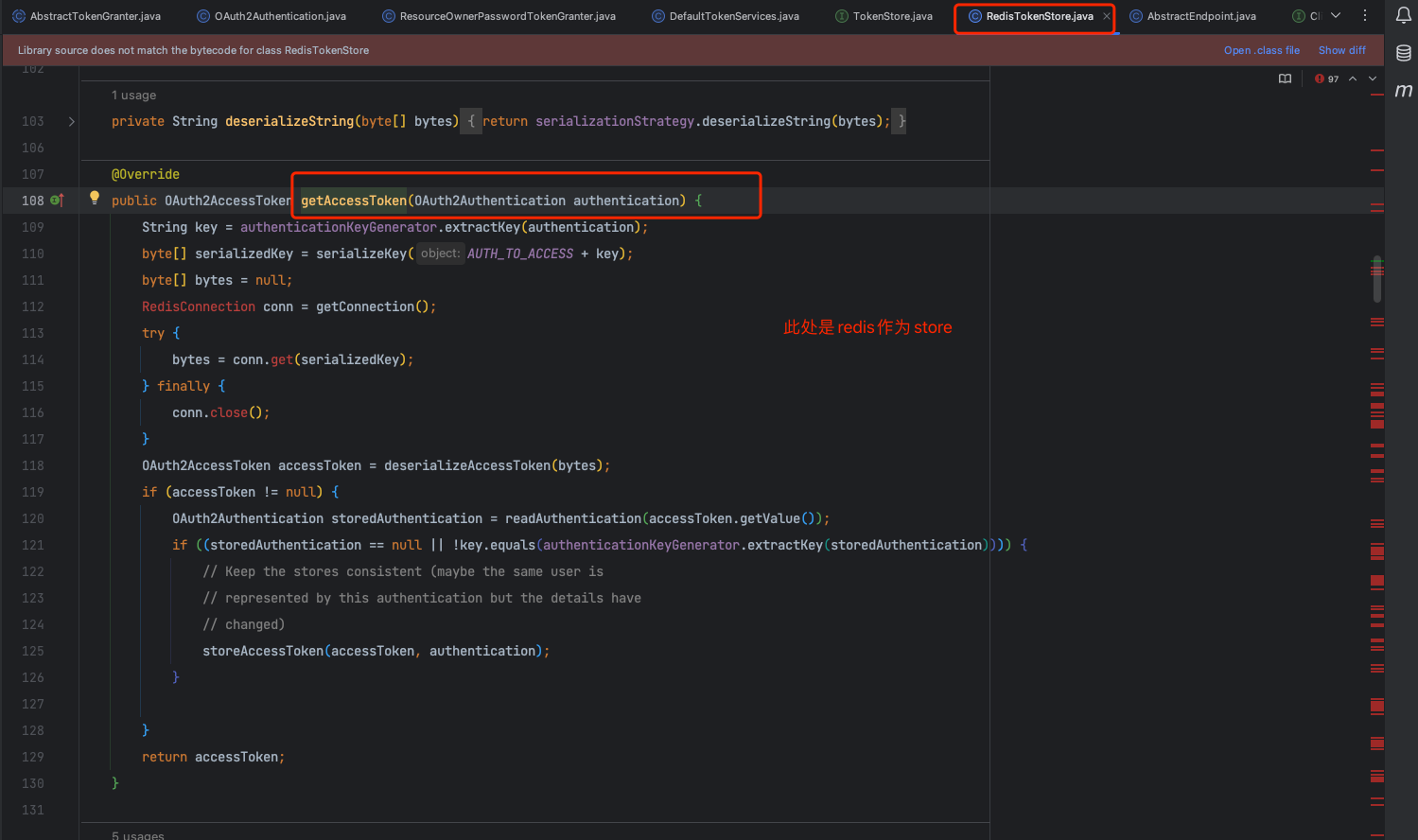The image size is (1418, 840).
Task: Toggle Reader Mode book icon
Action: point(1285,79)
